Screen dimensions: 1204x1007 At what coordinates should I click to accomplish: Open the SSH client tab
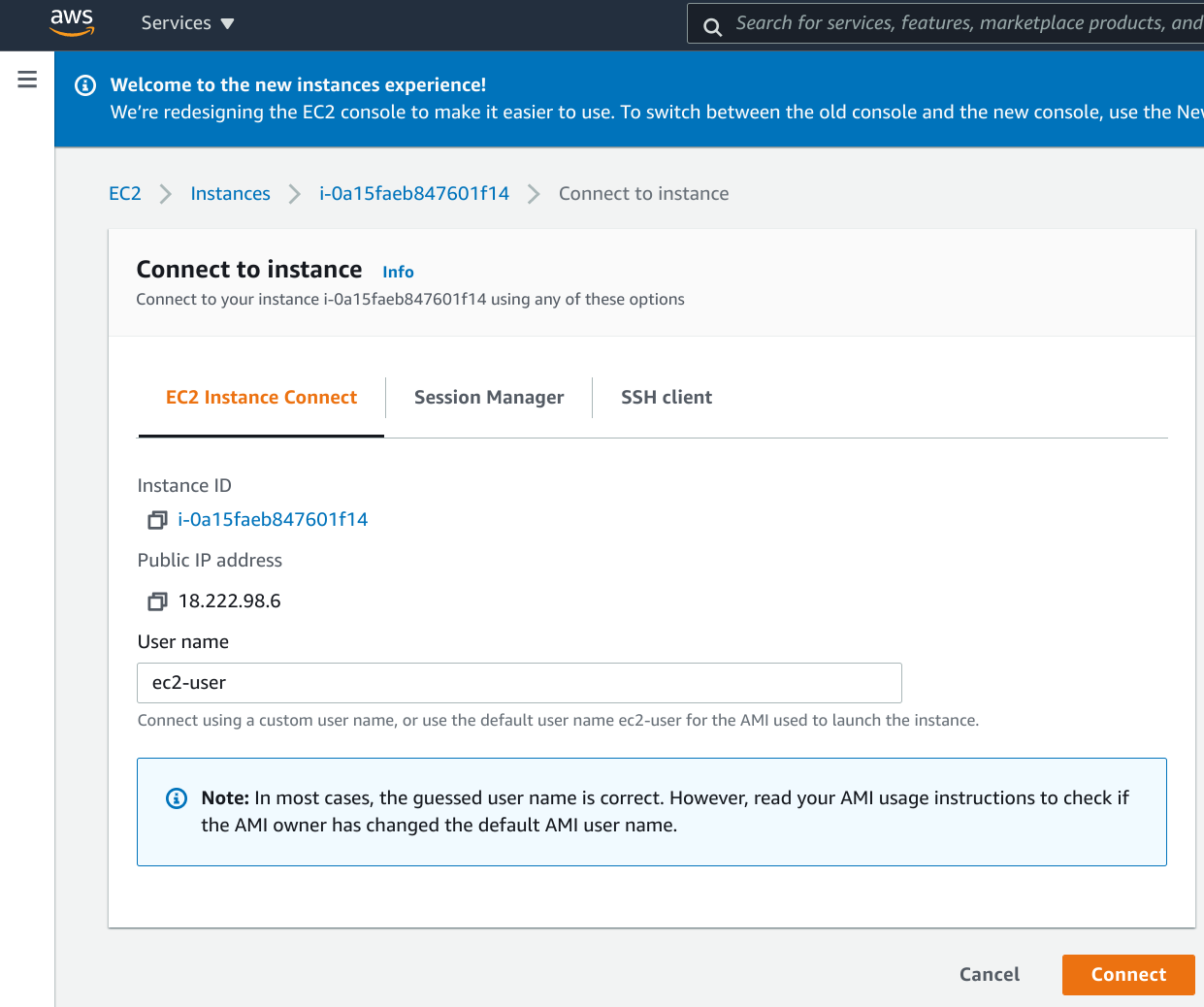tap(667, 397)
